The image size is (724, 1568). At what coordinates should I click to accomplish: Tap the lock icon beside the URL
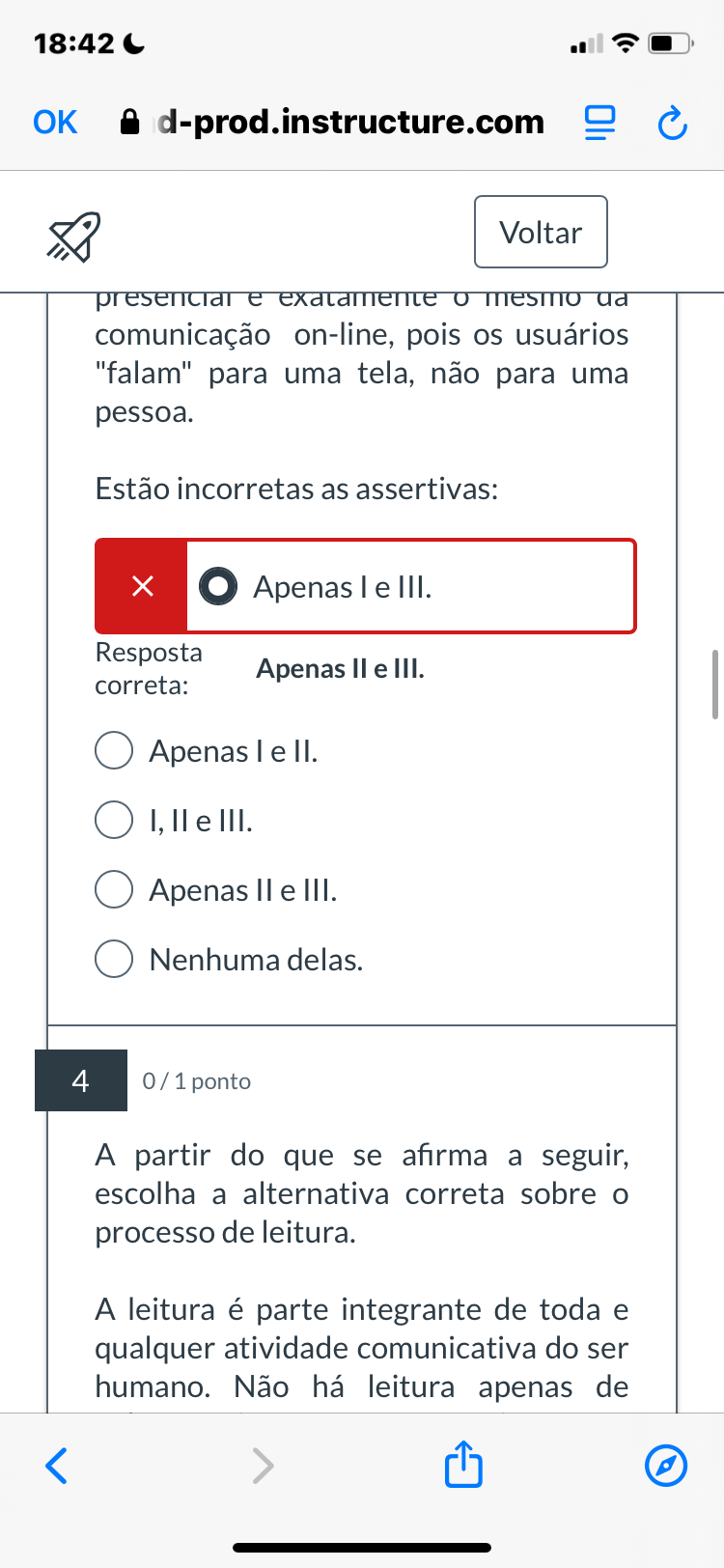point(129,123)
